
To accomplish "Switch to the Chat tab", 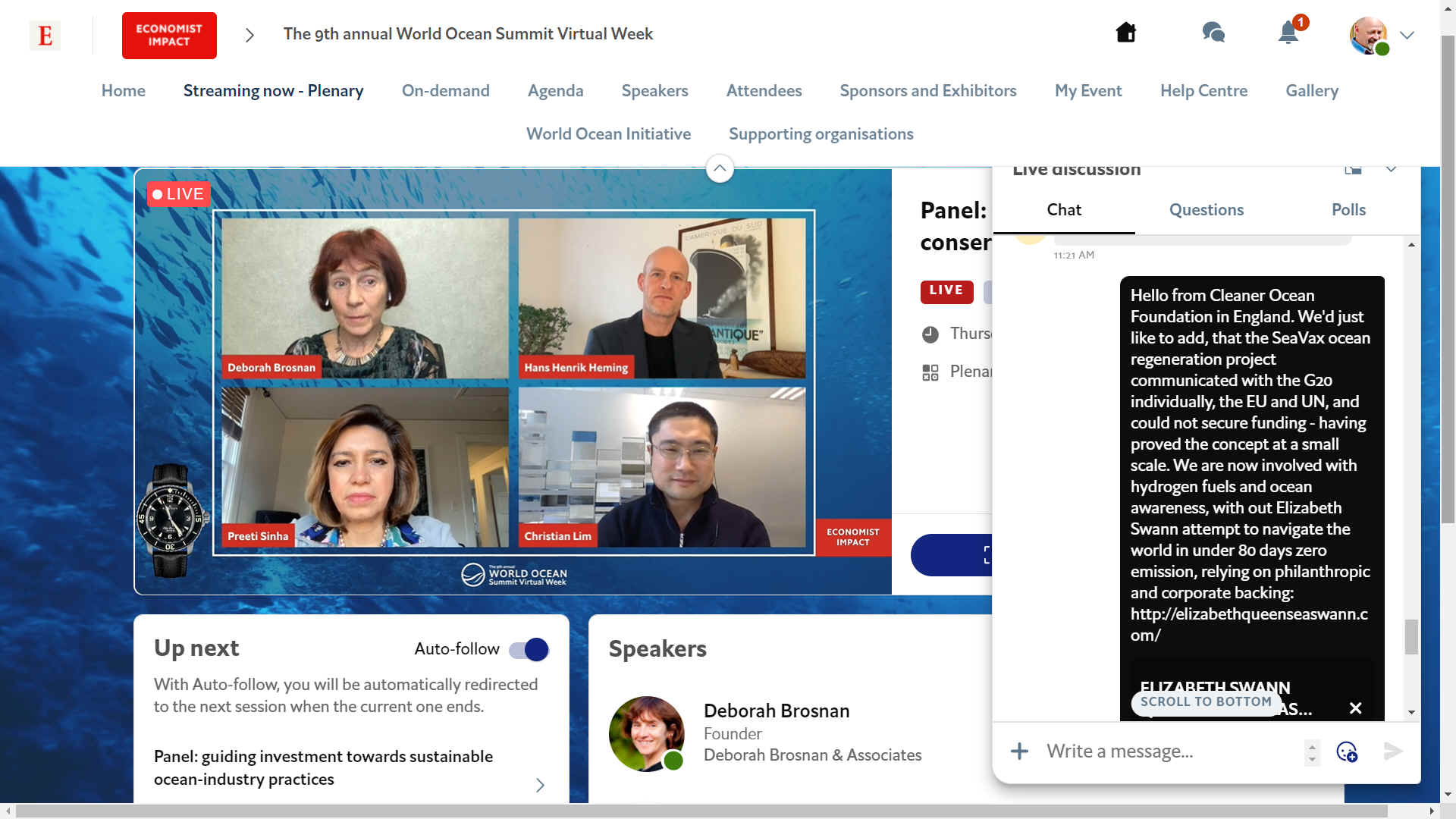I will click(x=1064, y=210).
